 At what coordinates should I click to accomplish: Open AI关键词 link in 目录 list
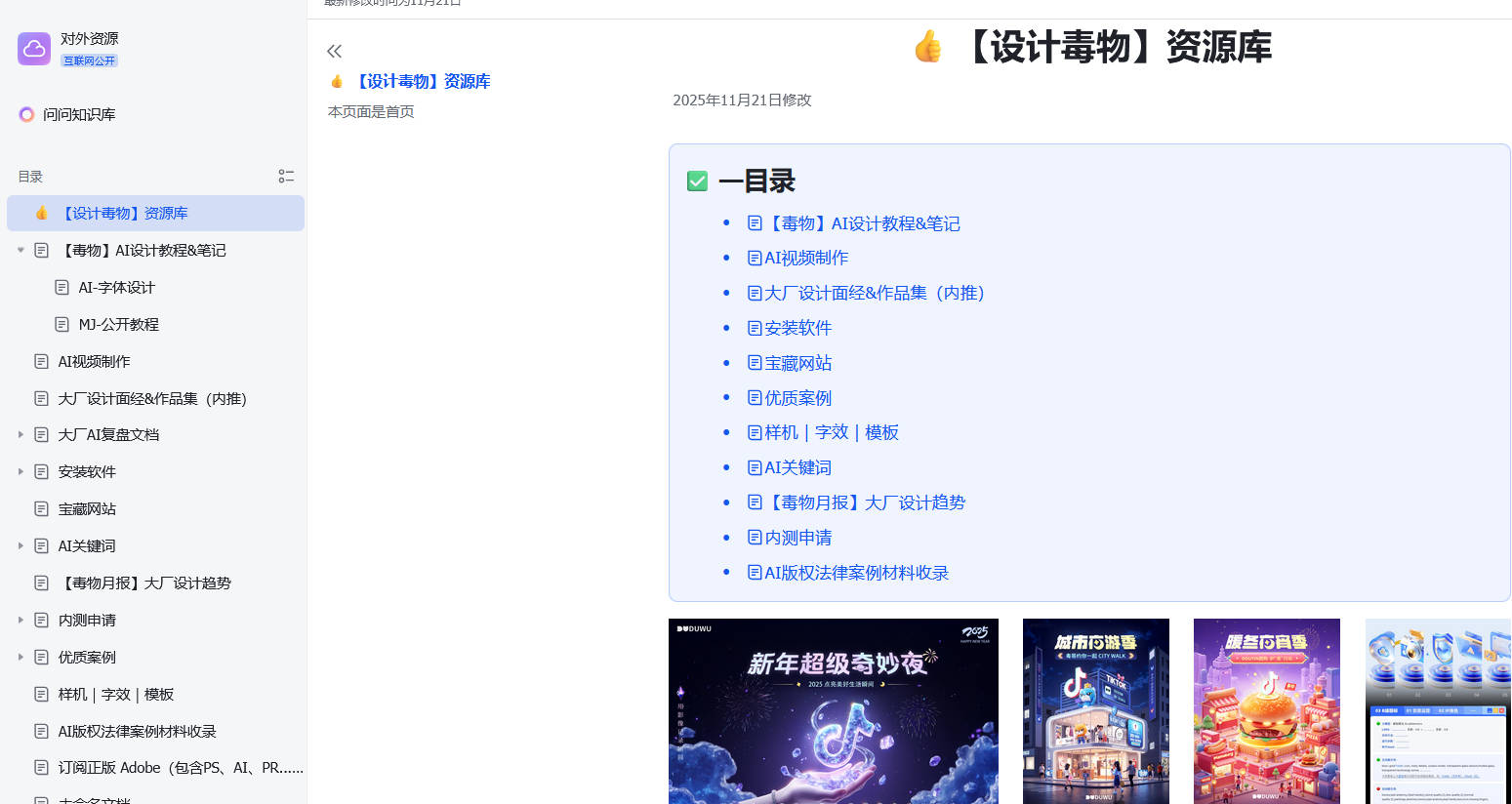[x=790, y=467]
